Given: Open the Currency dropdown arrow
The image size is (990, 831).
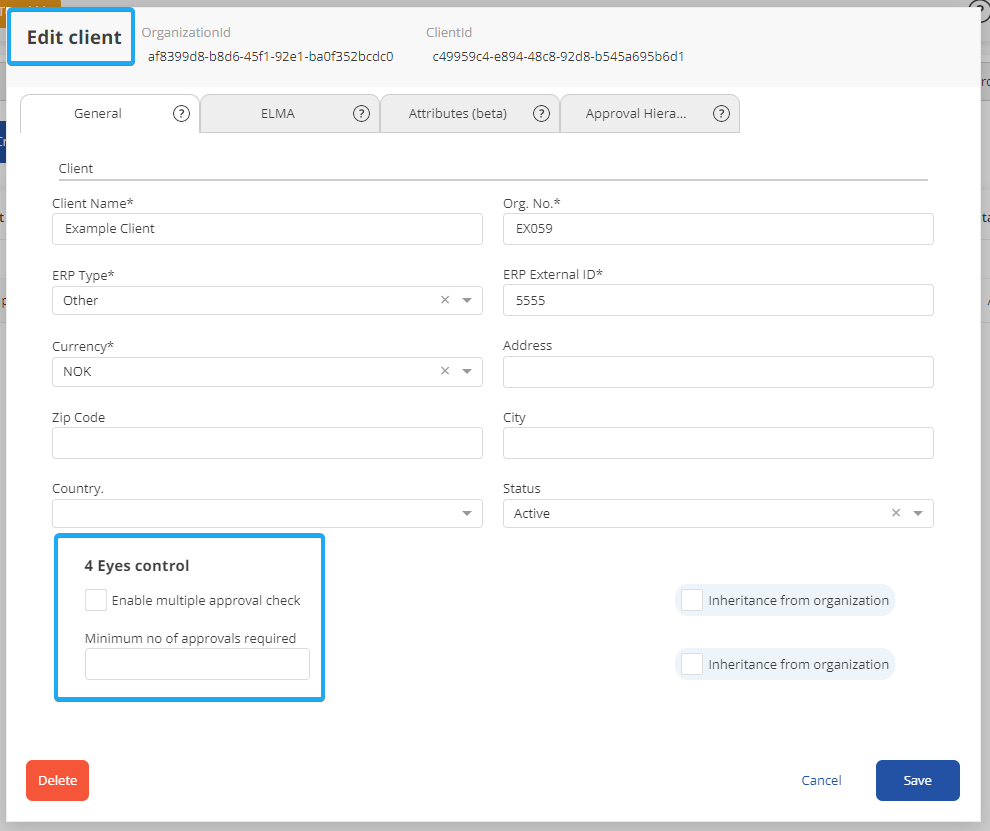Looking at the screenshot, I should click(x=467, y=372).
